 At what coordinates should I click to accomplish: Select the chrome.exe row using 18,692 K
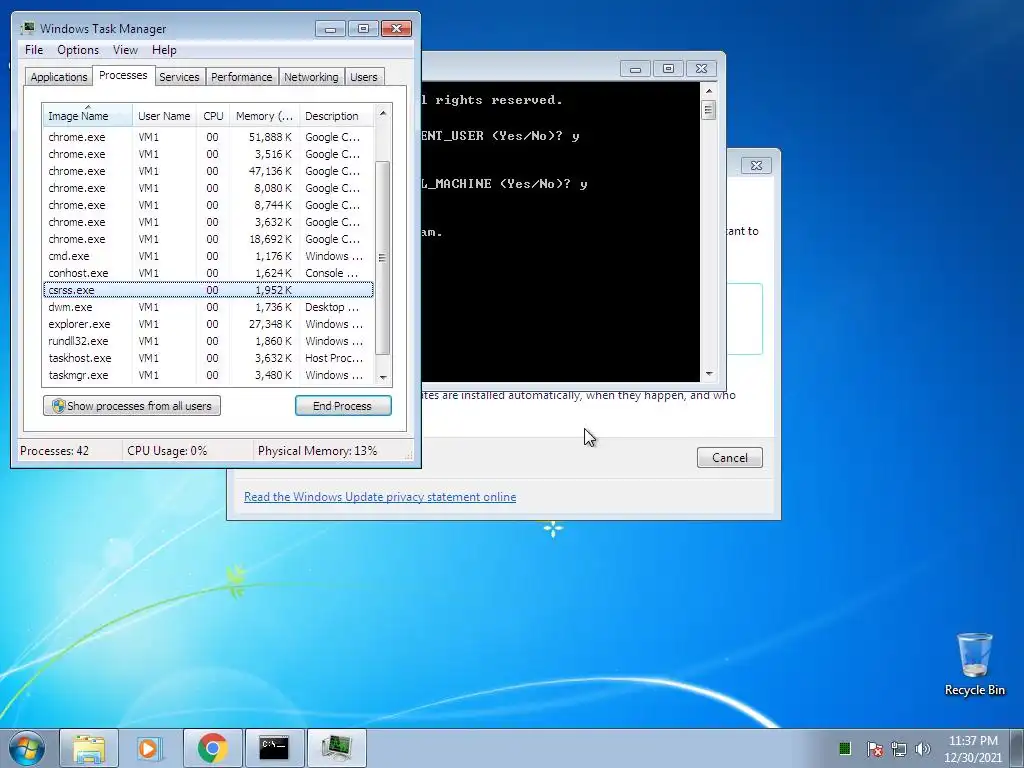coord(208,239)
